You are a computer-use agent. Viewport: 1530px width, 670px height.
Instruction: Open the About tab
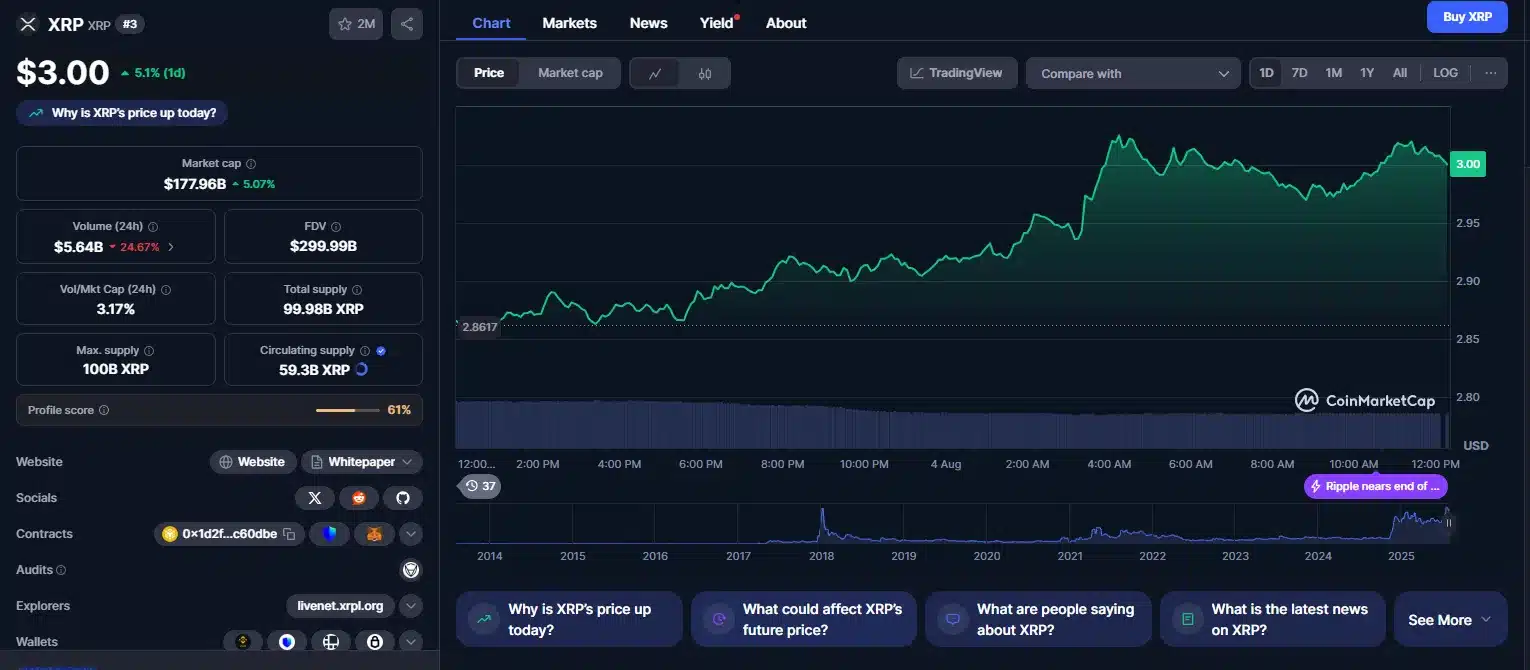point(786,23)
